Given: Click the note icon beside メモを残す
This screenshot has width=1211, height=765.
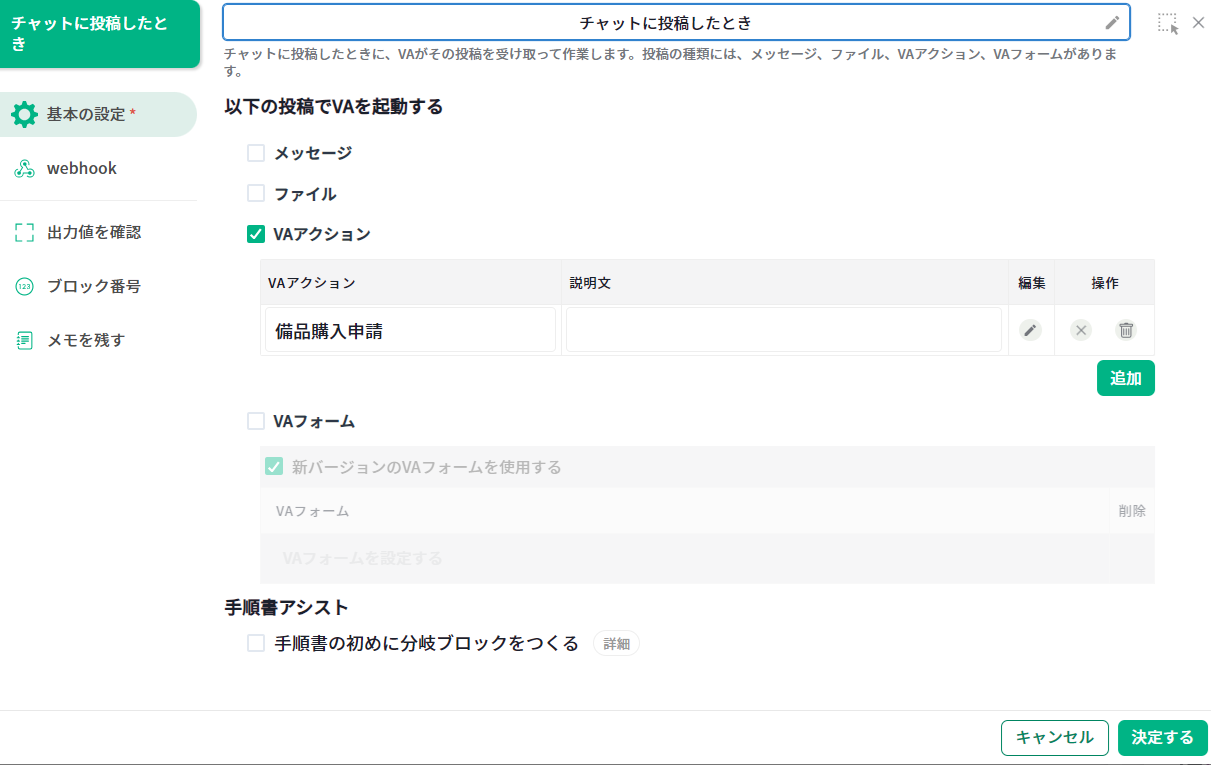Looking at the screenshot, I should (24, 341).
